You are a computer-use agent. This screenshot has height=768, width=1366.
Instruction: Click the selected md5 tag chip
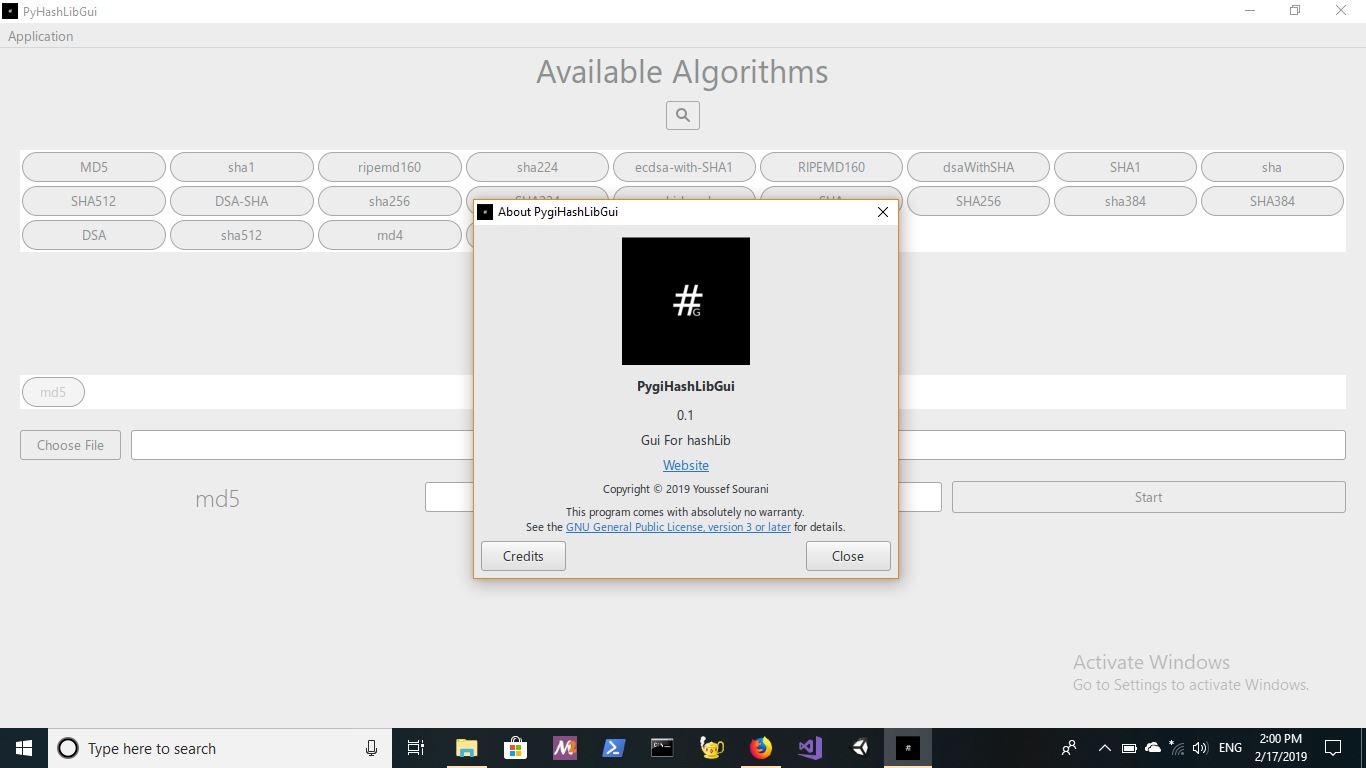[53, 392]
